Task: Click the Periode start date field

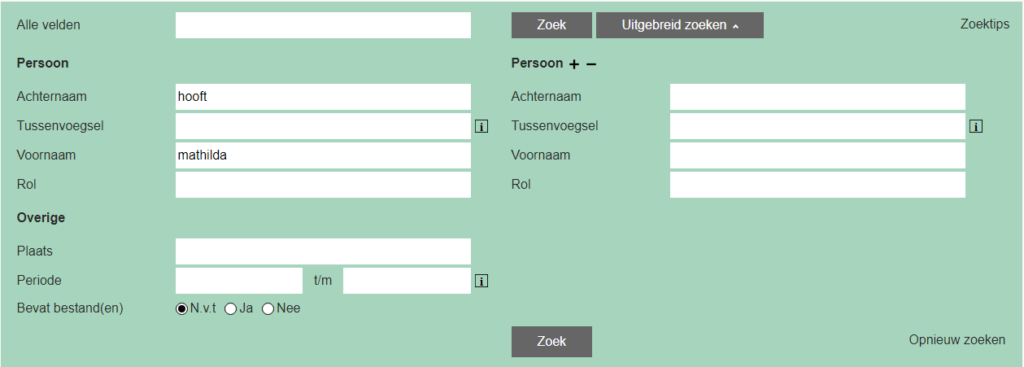Action: coord(239,281)
